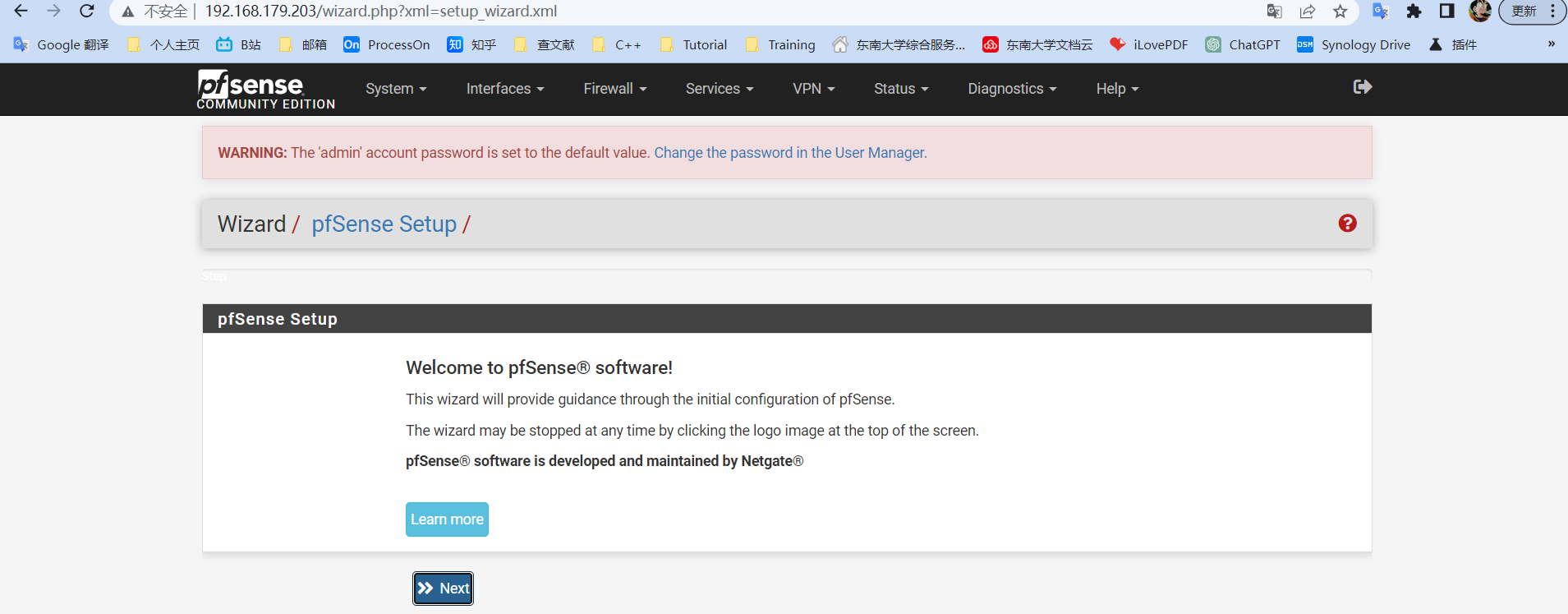This screenshot has width=1568, height=614.
Task: Open the ChatGPT bookmark
Action: tap(1243, 44)
